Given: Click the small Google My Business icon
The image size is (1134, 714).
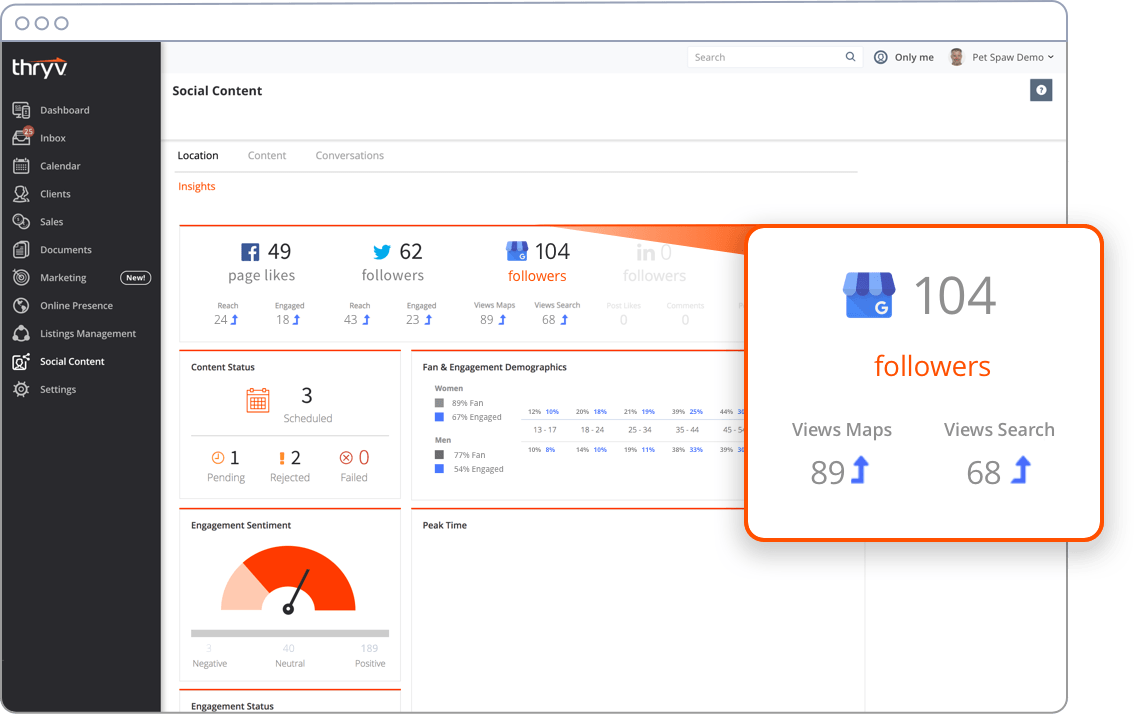Looking at the screenshot, I should (517, 251).
